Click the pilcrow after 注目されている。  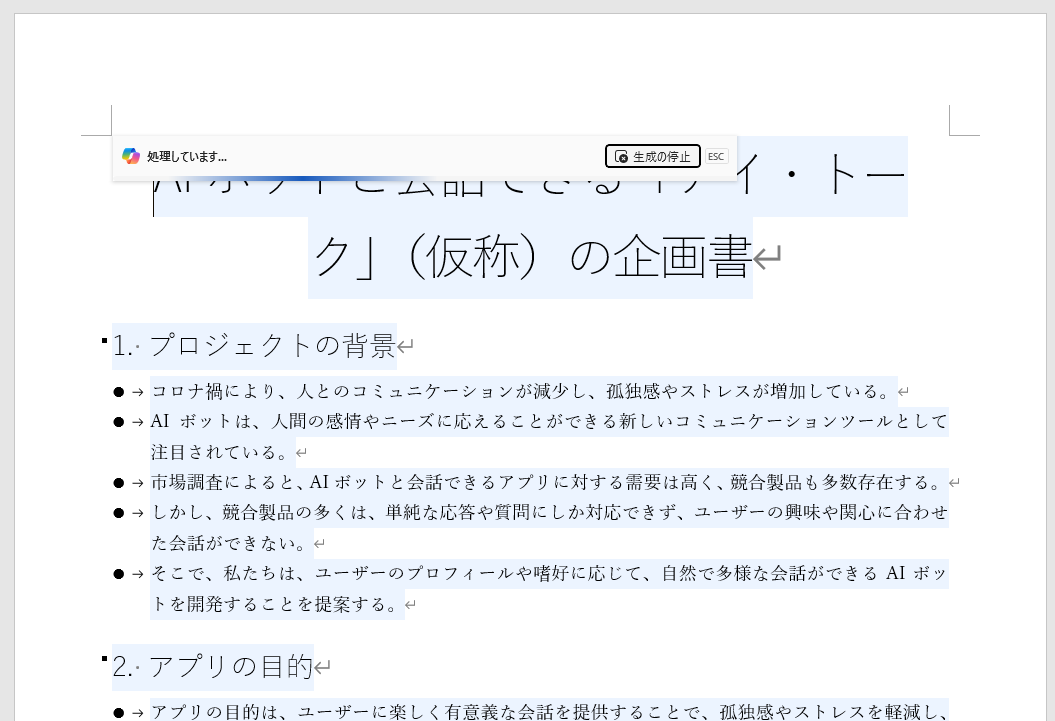point(301,452)
